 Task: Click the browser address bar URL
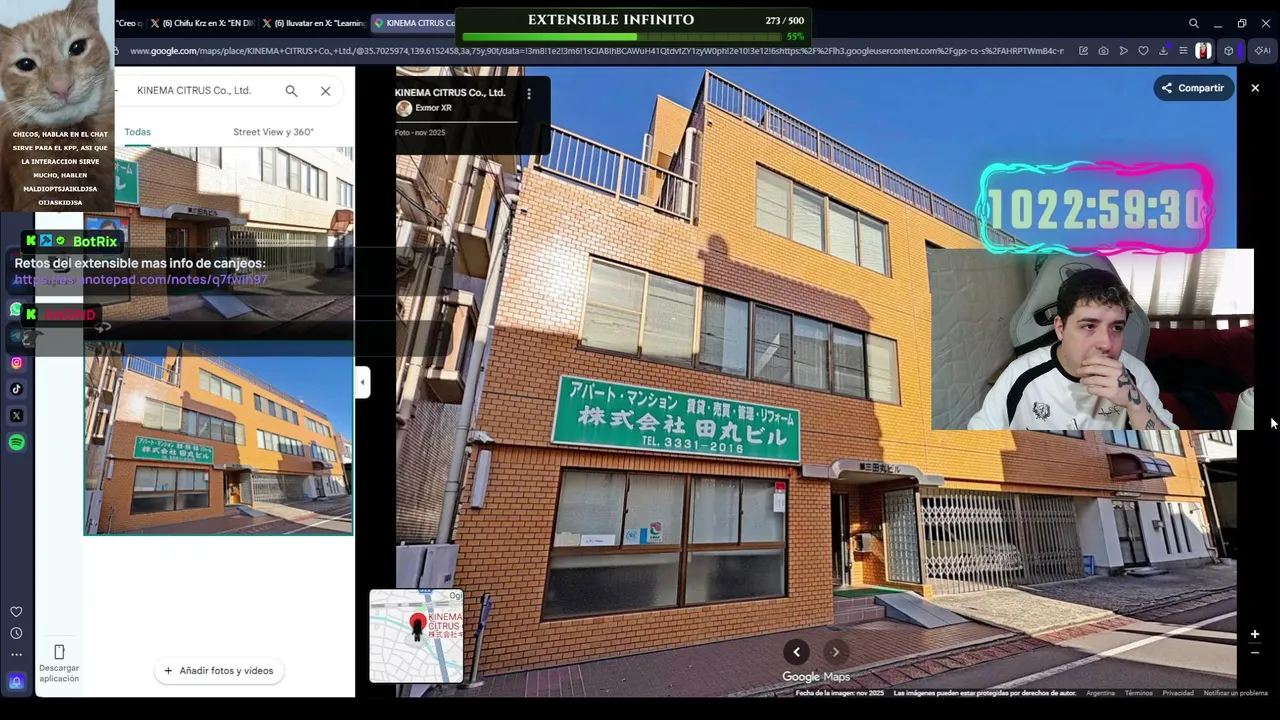(596, 51)
